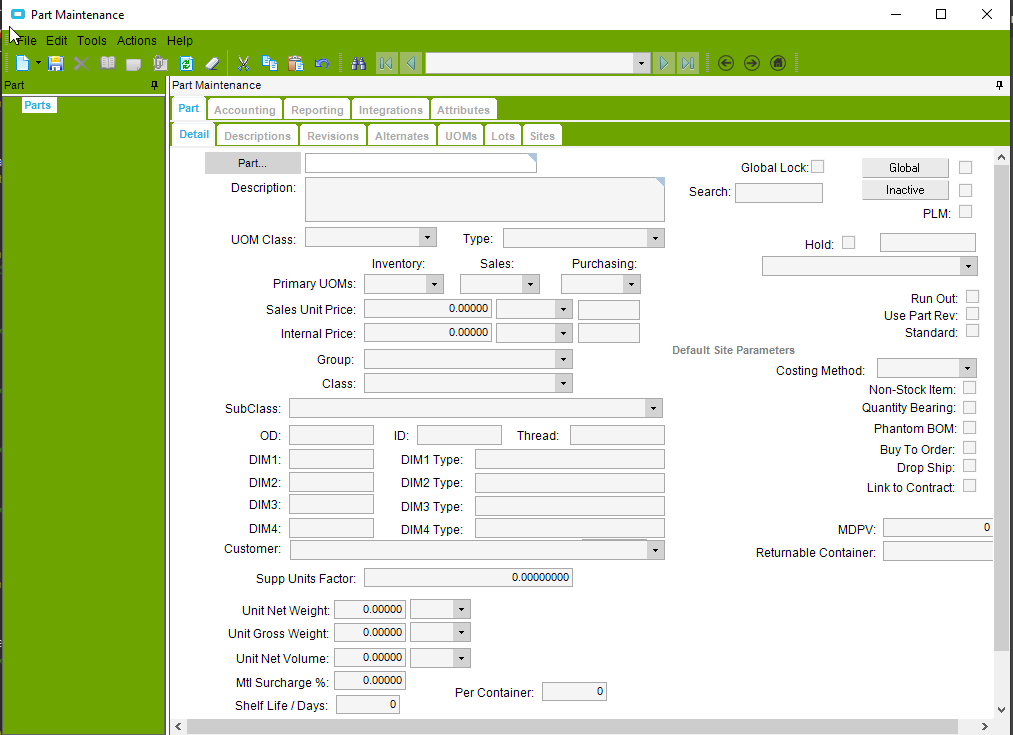Open search with the binoculars icon
The image size is (1013, 735).
359,63
